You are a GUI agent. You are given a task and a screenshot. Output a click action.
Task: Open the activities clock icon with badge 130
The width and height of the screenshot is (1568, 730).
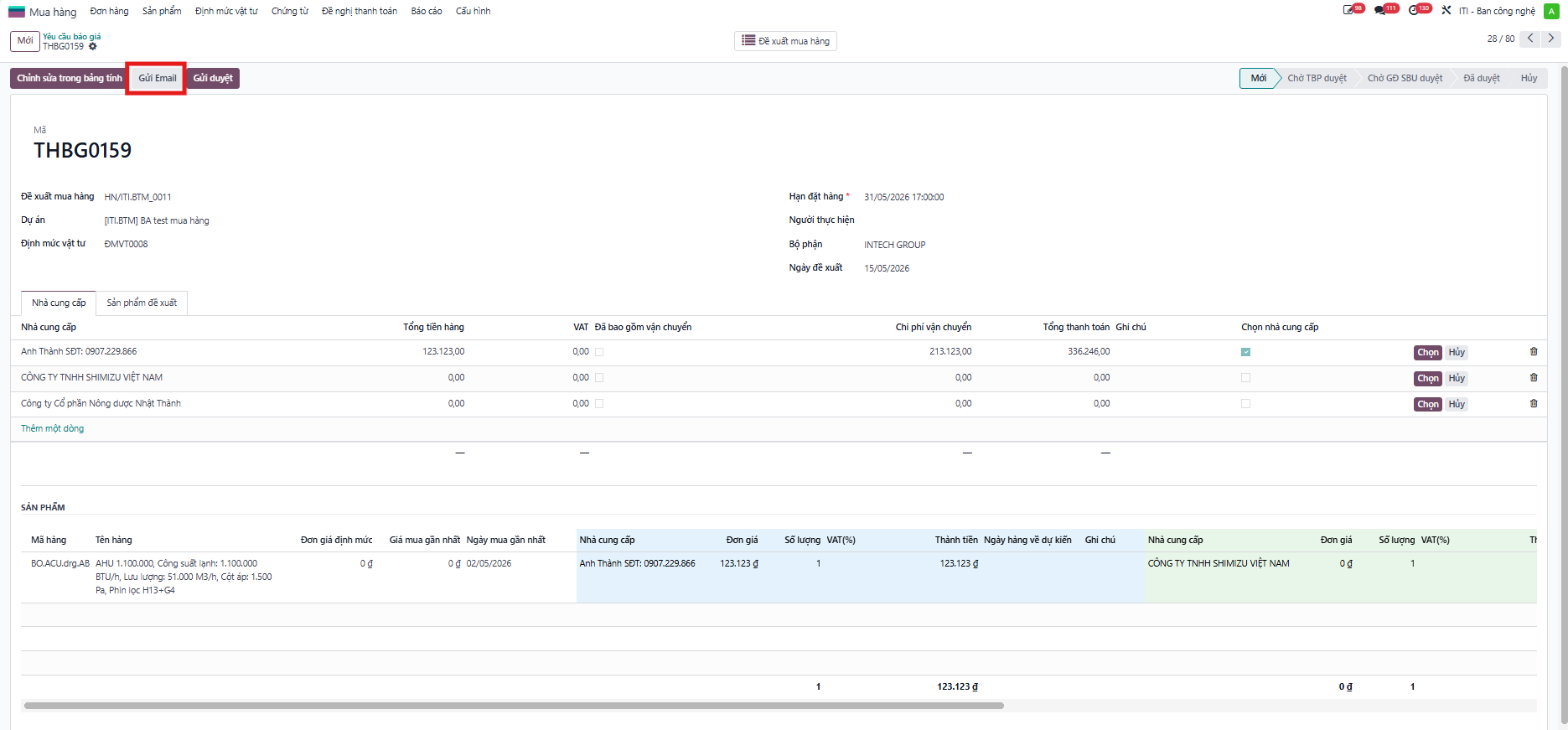[x=1415, y=10]
